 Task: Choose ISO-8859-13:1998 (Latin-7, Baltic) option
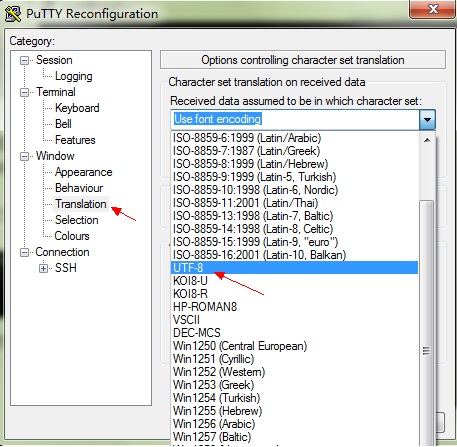click(294, 216)
